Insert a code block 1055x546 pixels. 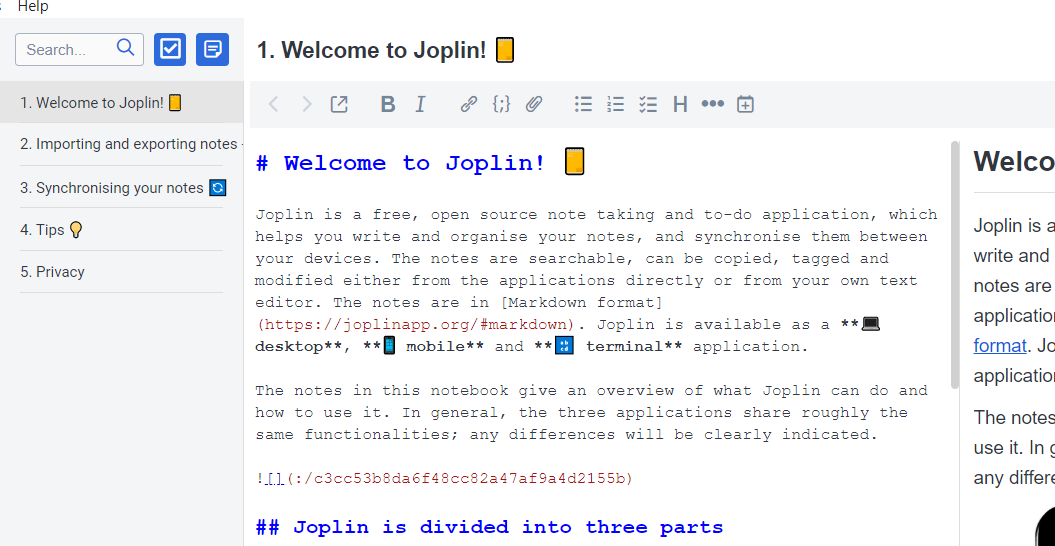(x=501, y=104)
